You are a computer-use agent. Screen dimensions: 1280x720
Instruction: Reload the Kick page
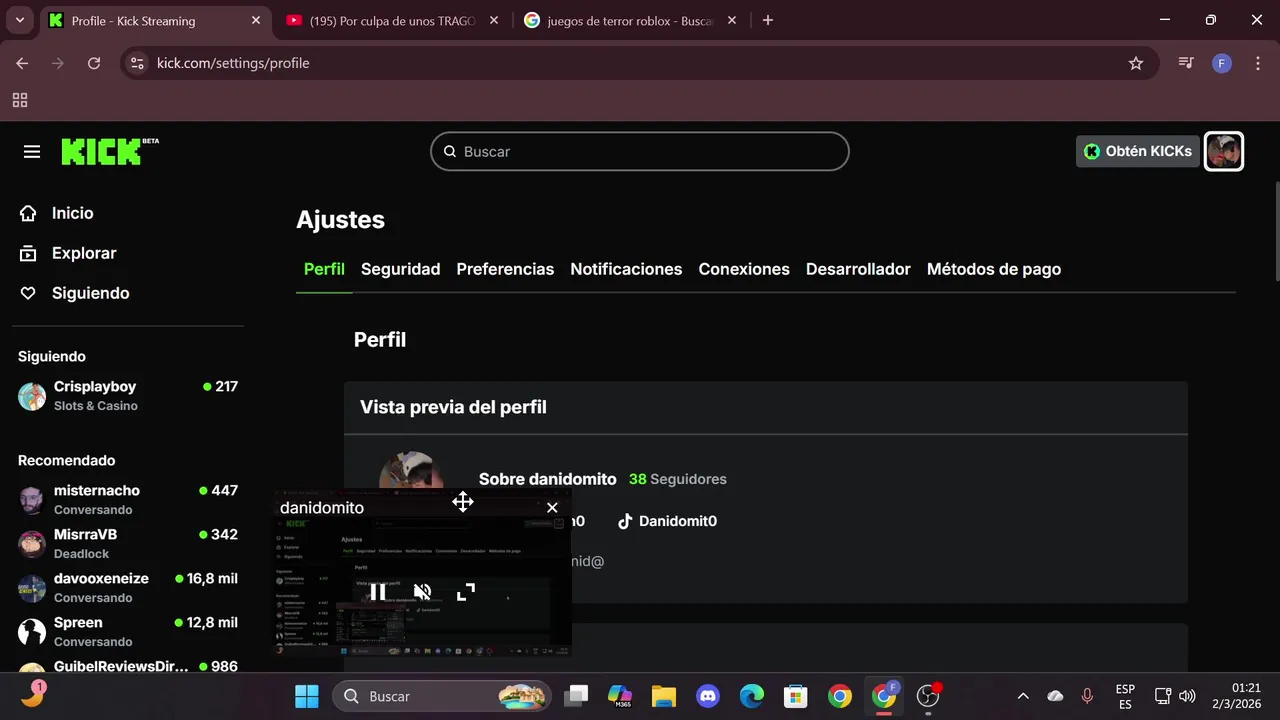point(94,63)
